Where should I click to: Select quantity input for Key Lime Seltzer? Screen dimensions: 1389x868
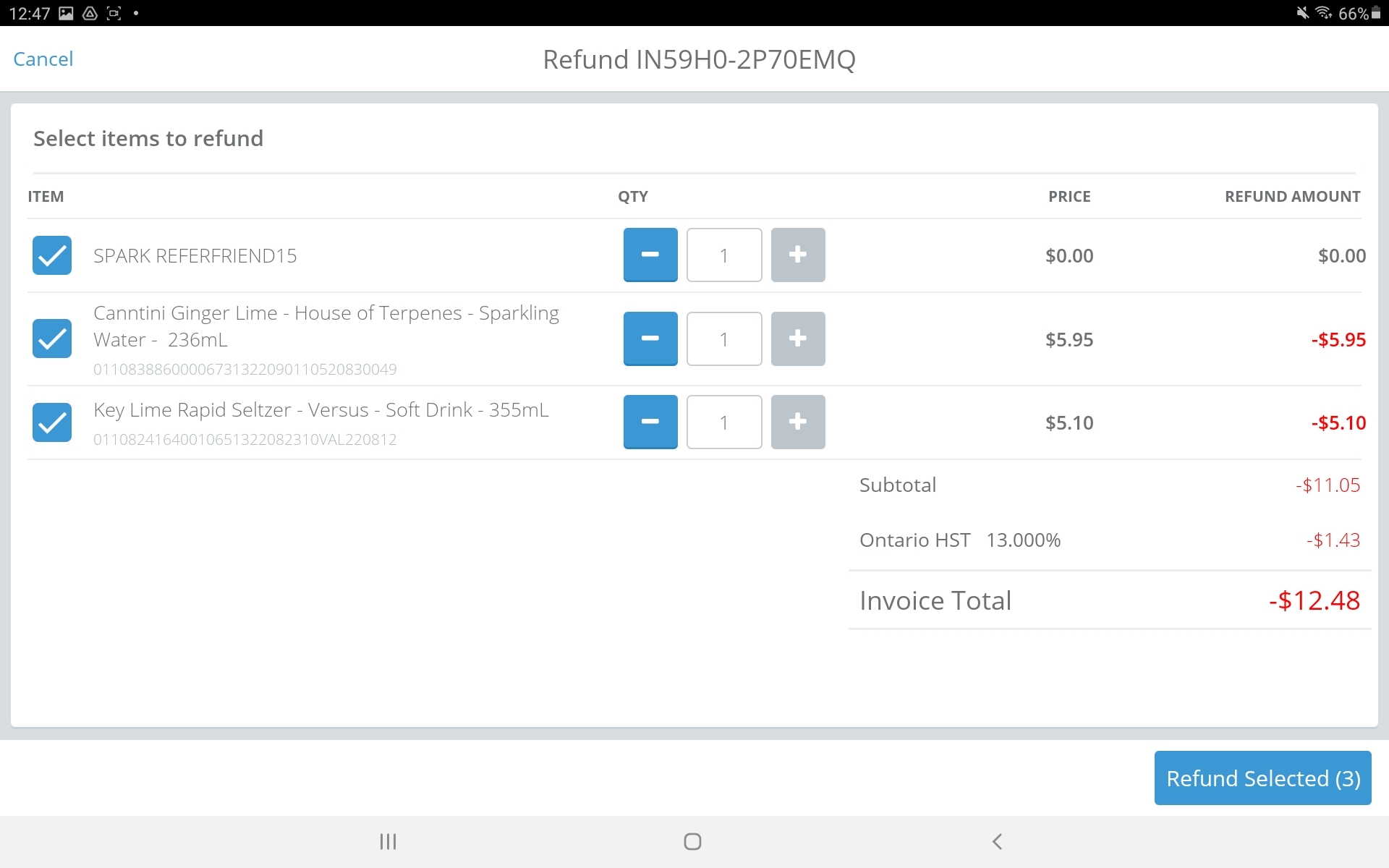coord(723,422)
